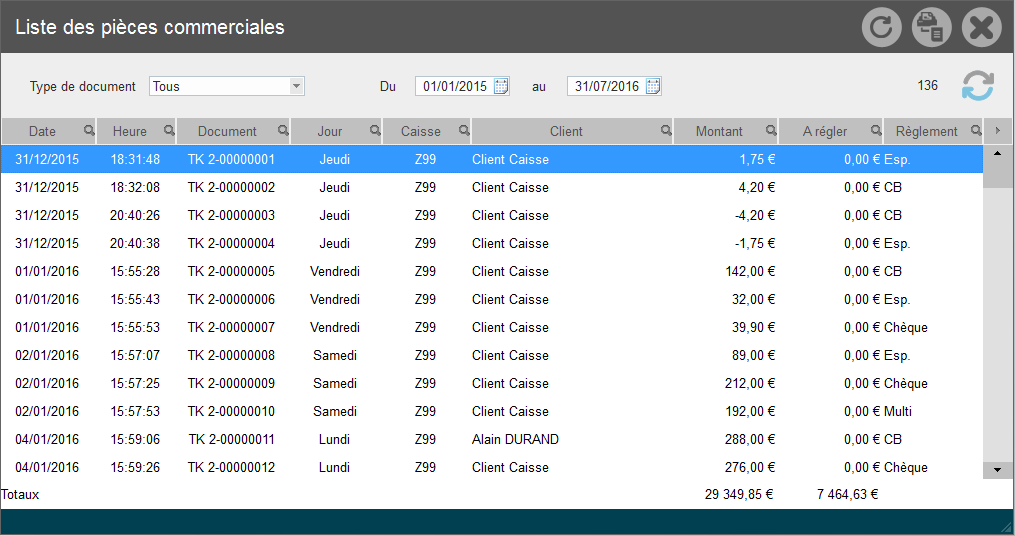The image size is (1015, 536).
Task: Click time cell 18:32:08
Action: click(135, 187)
